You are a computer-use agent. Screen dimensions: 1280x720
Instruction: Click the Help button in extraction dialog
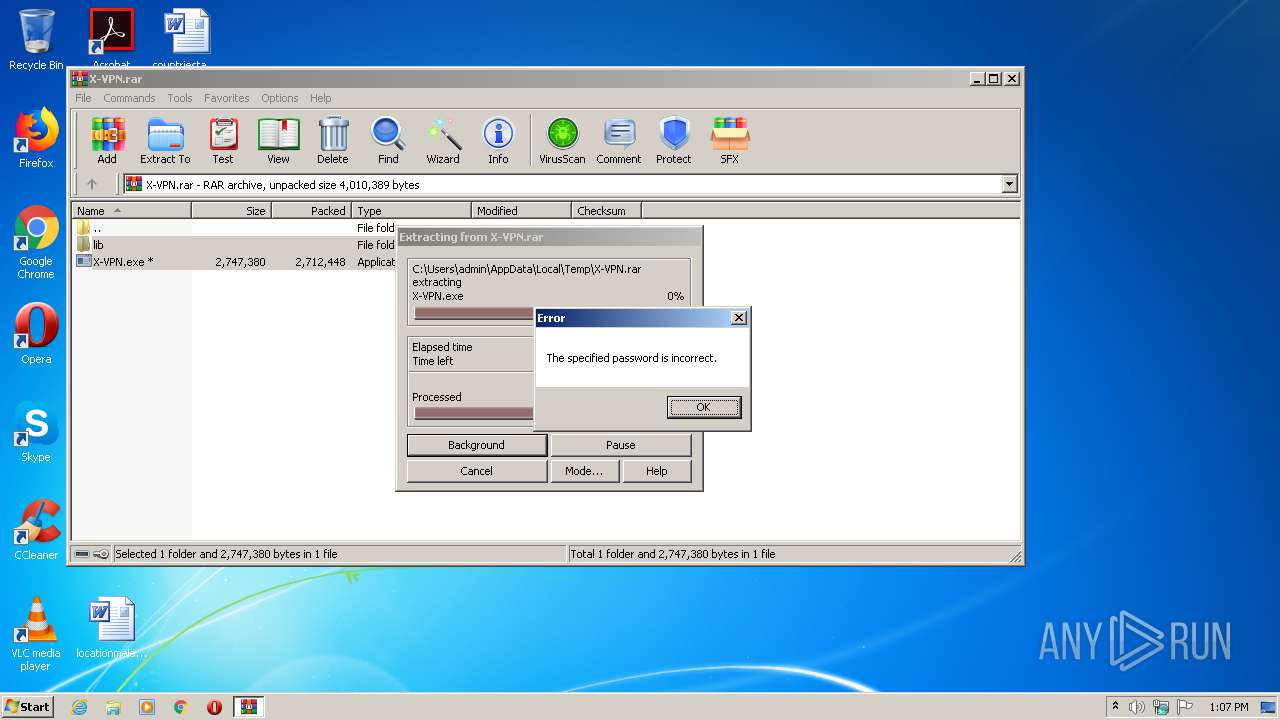point(657,471)
